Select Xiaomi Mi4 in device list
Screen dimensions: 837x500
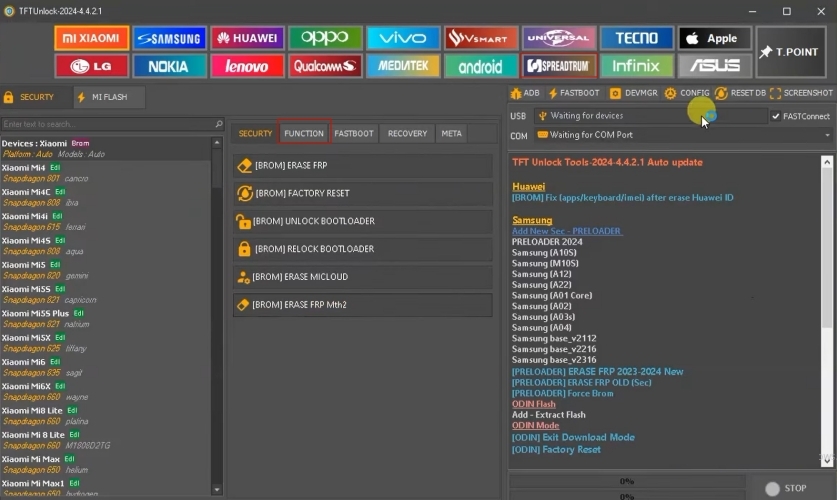click(x=106, y=173)
